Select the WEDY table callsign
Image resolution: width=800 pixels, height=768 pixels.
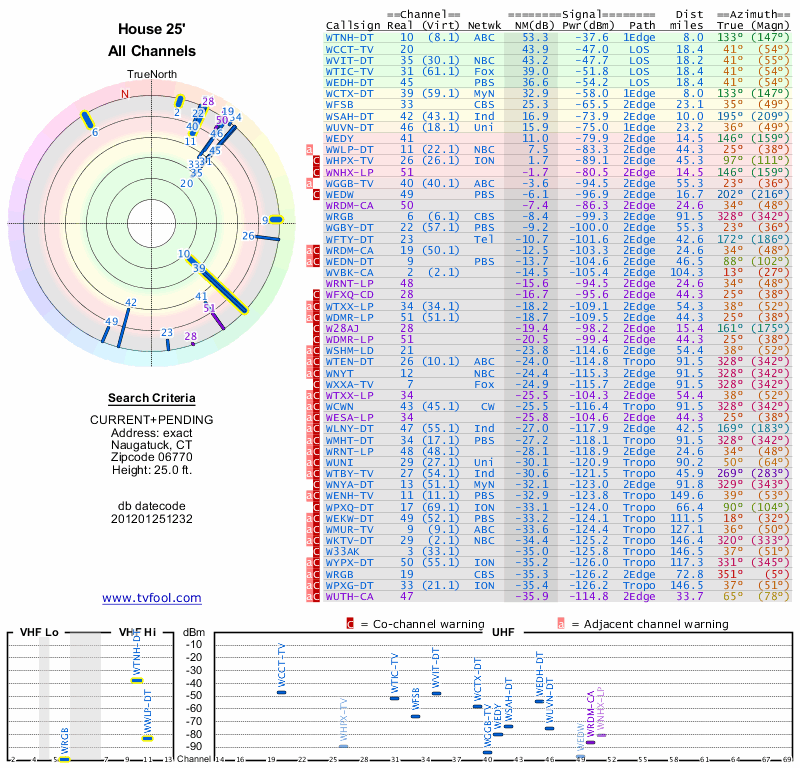(x=339, y=138)
